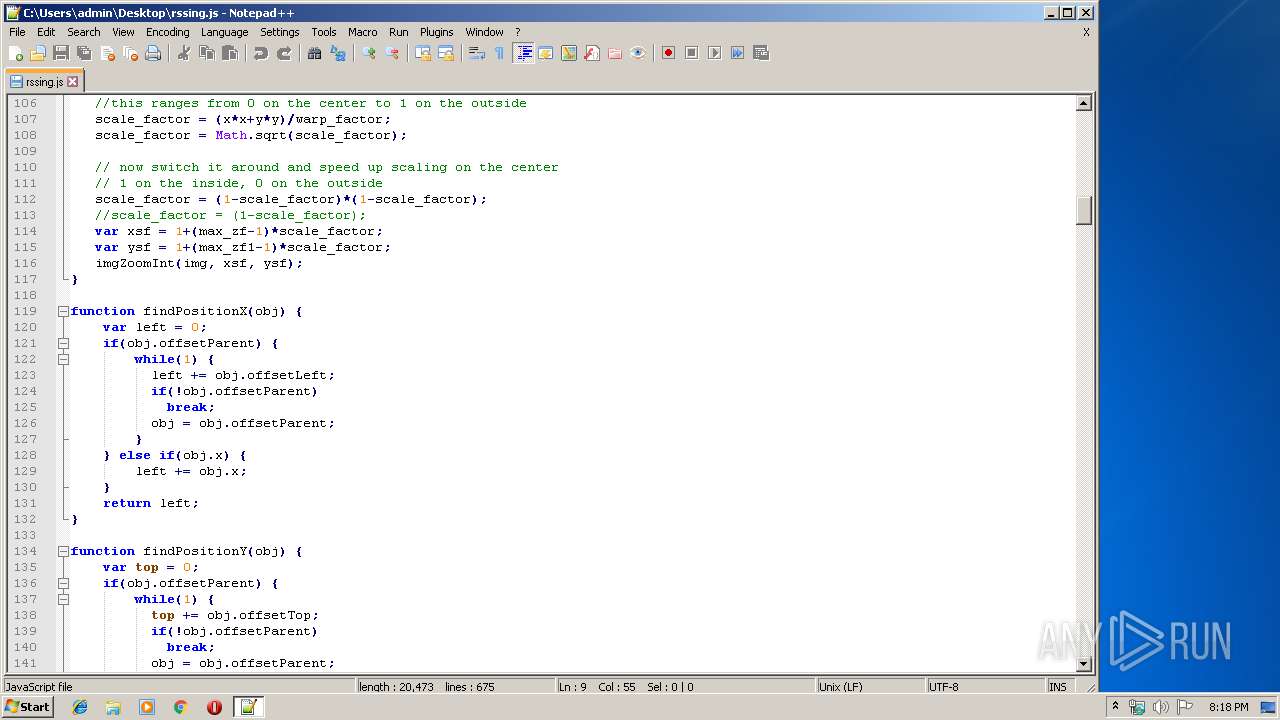This screenshot has height=720, width=1280.
Task: Launch Internet Explorer from taskbar
Action: (x=80, y=707)
